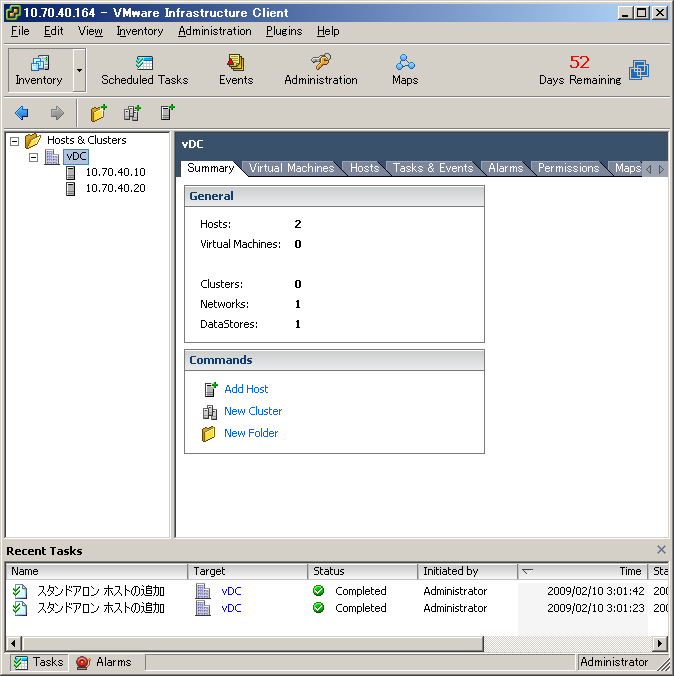Click the New Cluster command link

point(253,411)
